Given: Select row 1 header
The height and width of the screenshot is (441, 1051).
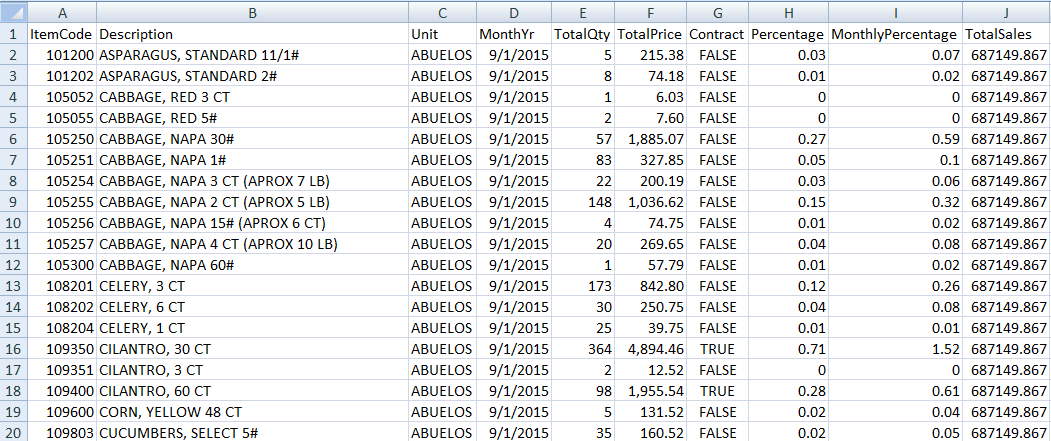Looking at the screenshot, I should [x=13, y=34].
